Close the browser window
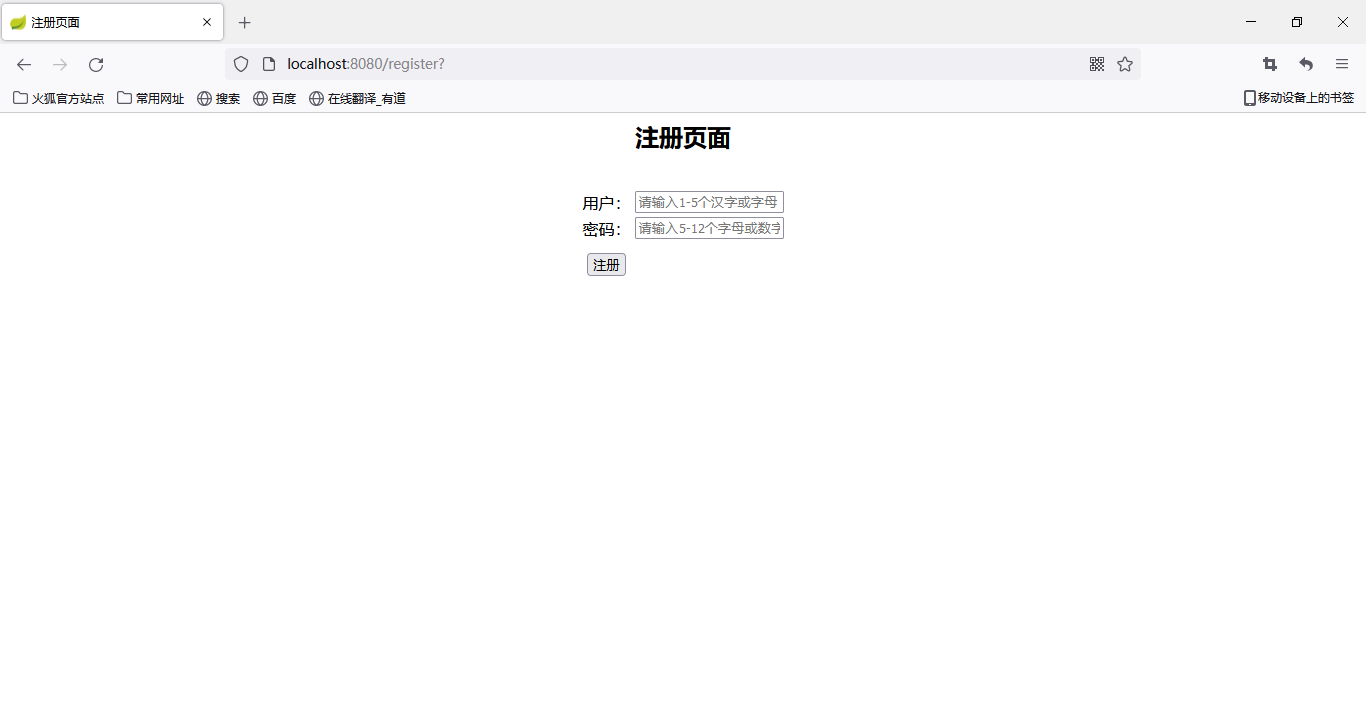This screenshot has width=1366, height=722. point(1343,22)
